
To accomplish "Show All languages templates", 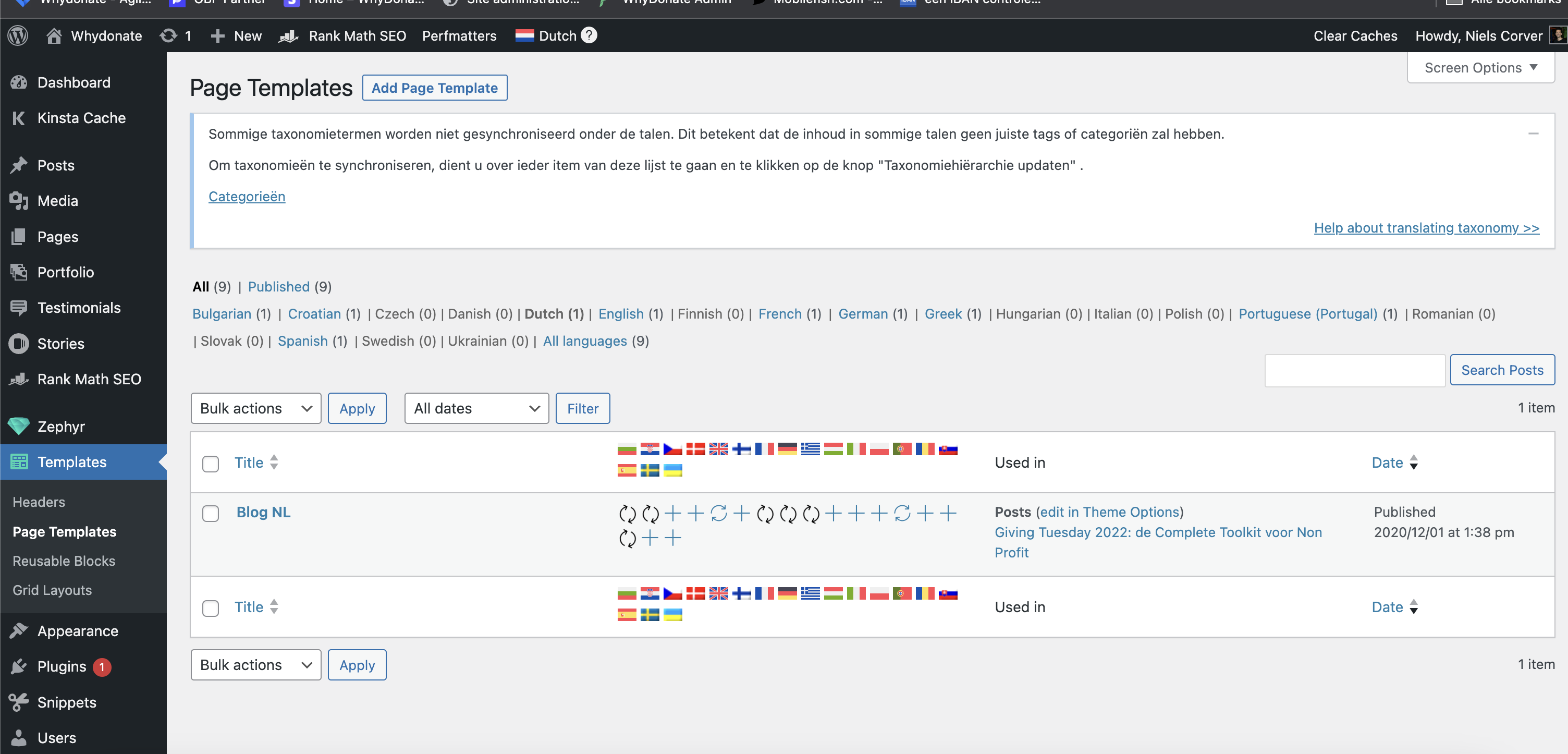I will (x=584, y=340).
